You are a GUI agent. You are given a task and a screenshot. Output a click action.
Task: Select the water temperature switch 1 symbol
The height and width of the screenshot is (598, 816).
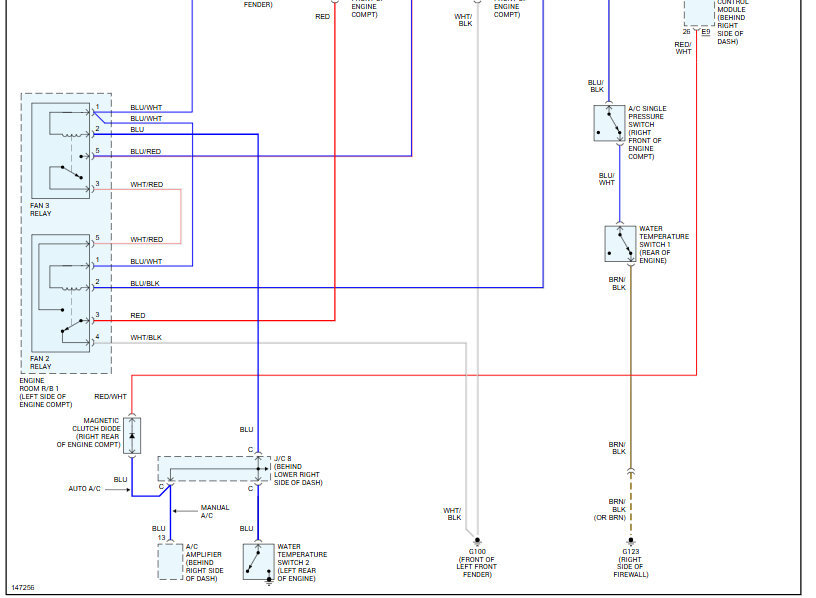620,244
